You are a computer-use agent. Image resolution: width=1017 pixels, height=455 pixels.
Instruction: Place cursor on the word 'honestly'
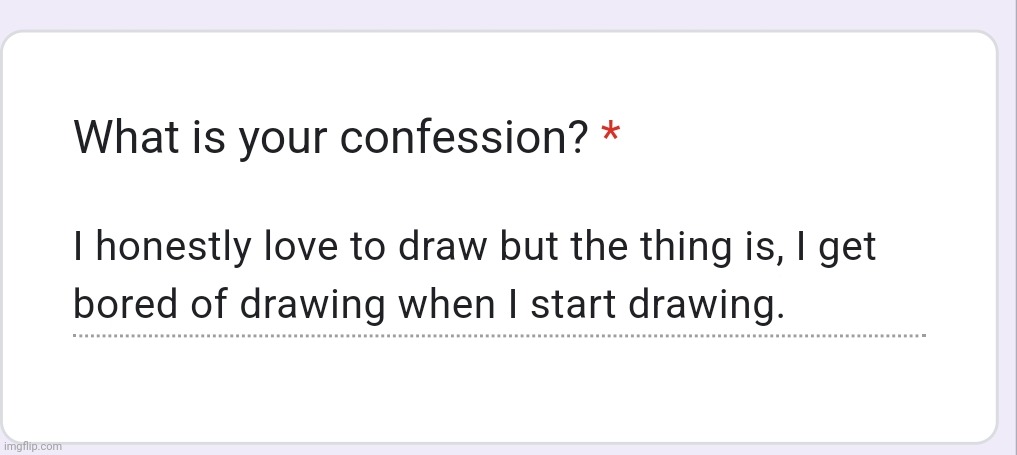tap(173, 248)
